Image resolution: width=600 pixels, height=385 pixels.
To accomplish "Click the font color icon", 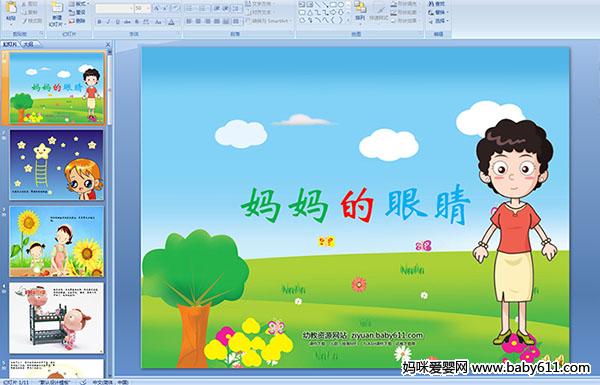I will pyautogui.click(x=171, y=22).
